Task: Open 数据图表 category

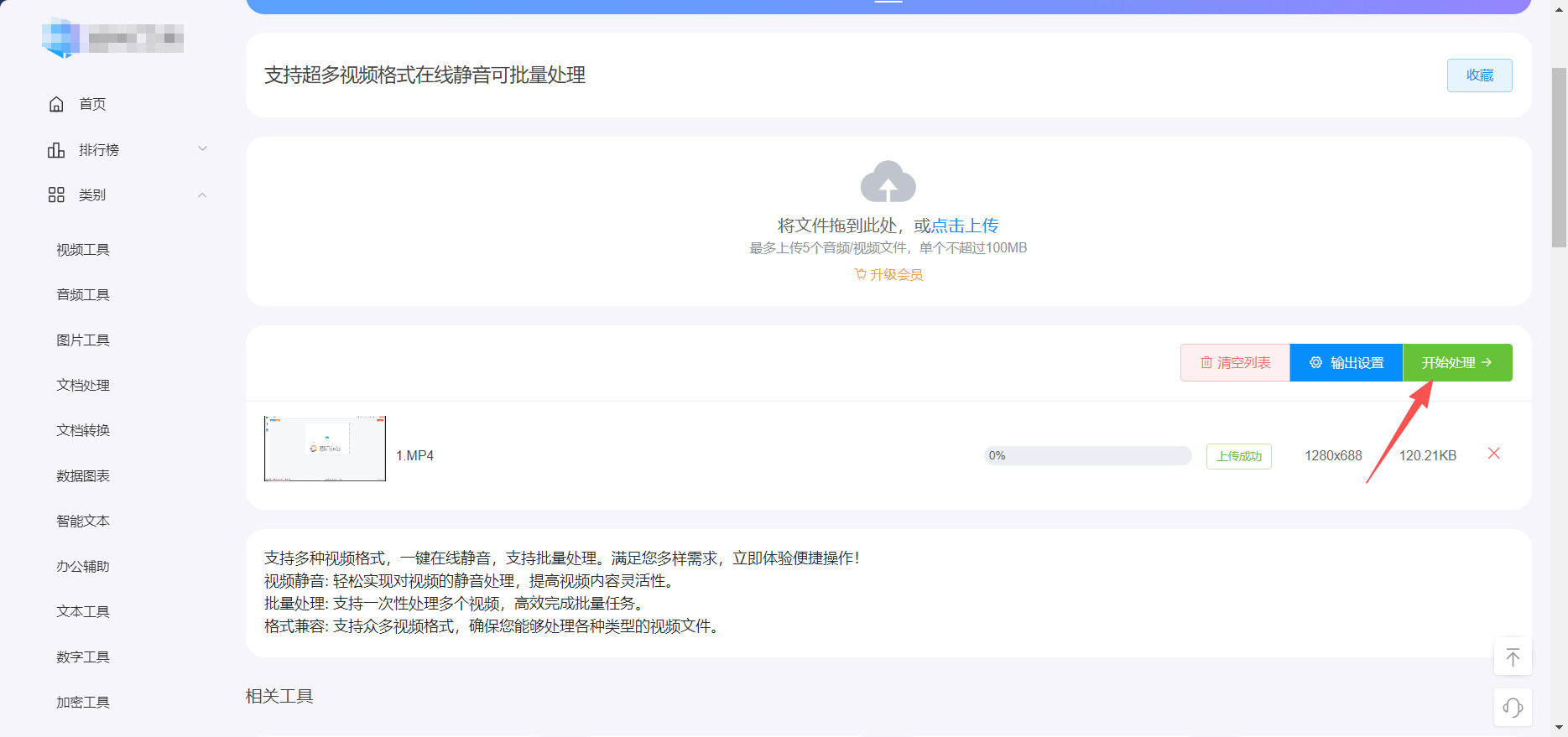Action: tap(83, 476)
